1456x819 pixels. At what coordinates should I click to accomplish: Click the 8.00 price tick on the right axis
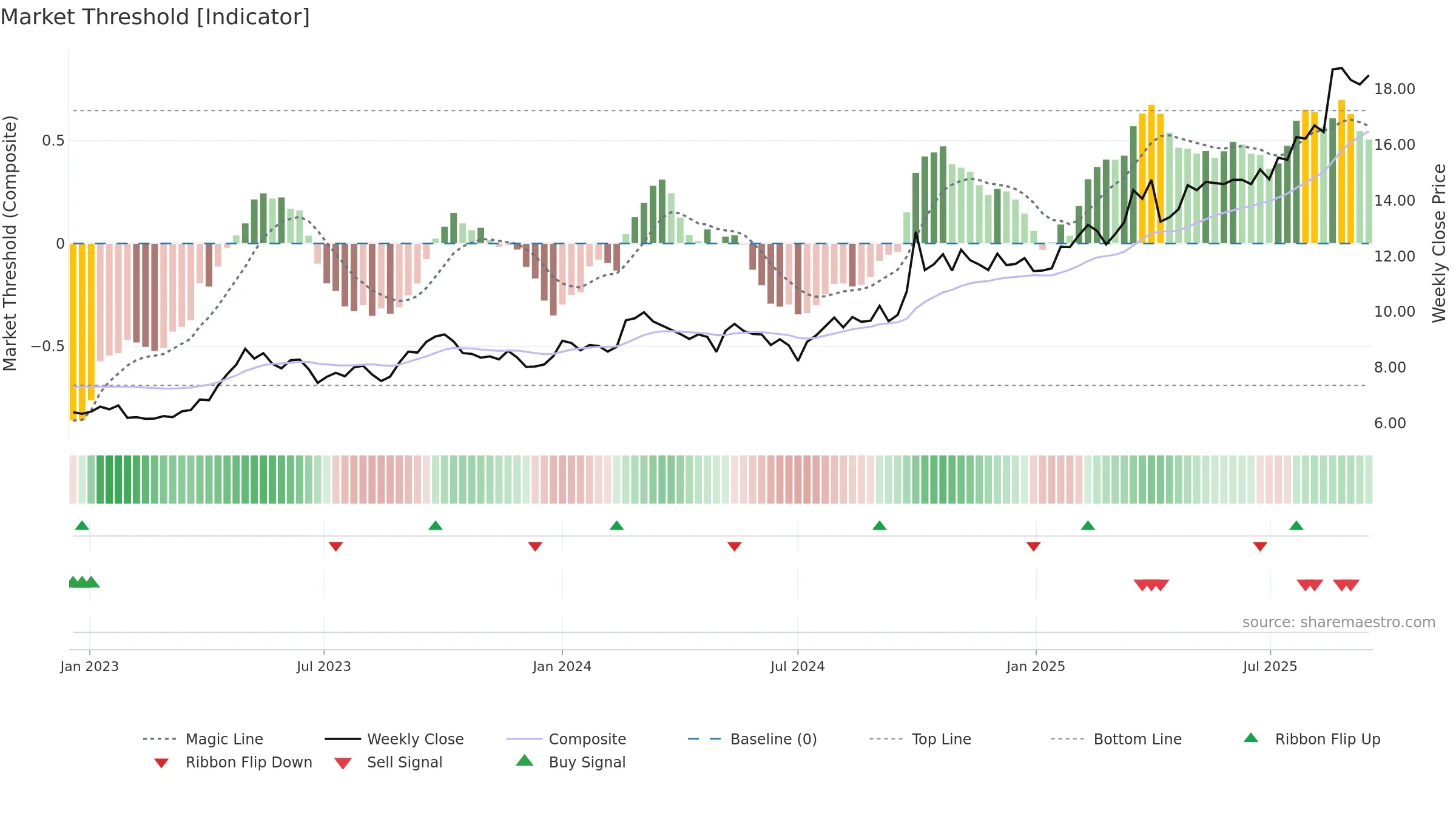pyautogui.click(x=1390, y=368)
